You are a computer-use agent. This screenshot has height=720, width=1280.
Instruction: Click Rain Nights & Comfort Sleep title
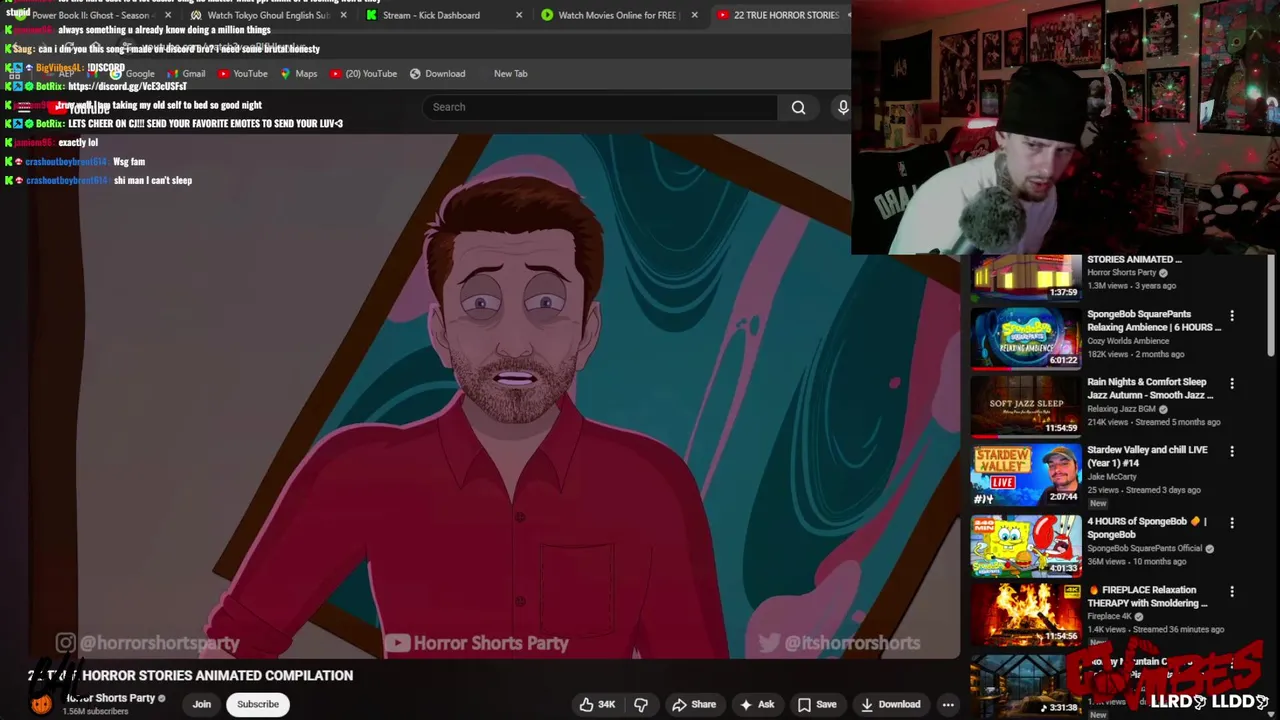[1150, 388]
